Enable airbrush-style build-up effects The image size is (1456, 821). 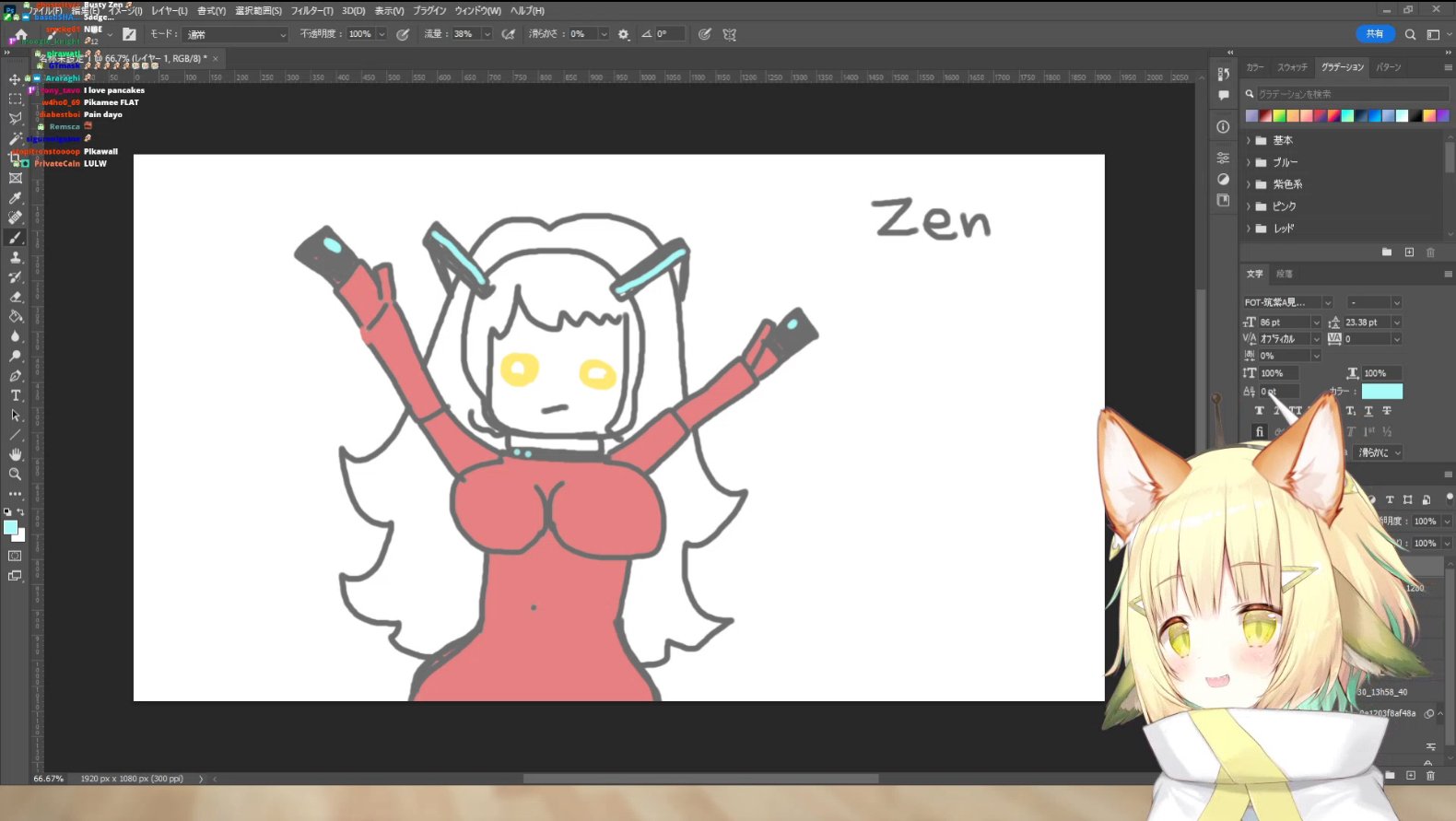[x=509, y=34]
